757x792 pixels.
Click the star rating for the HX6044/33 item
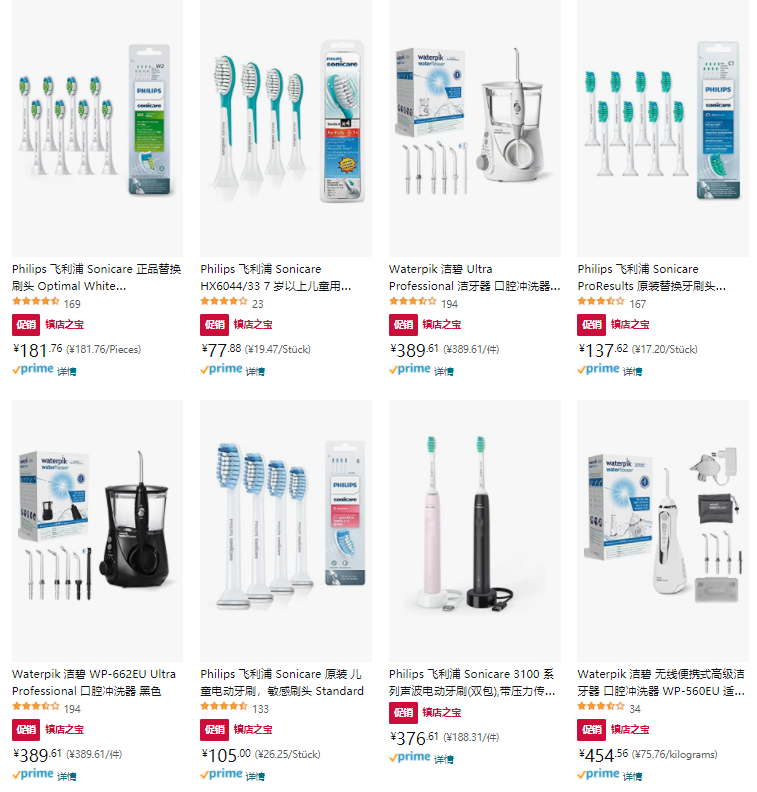(224, 302)
